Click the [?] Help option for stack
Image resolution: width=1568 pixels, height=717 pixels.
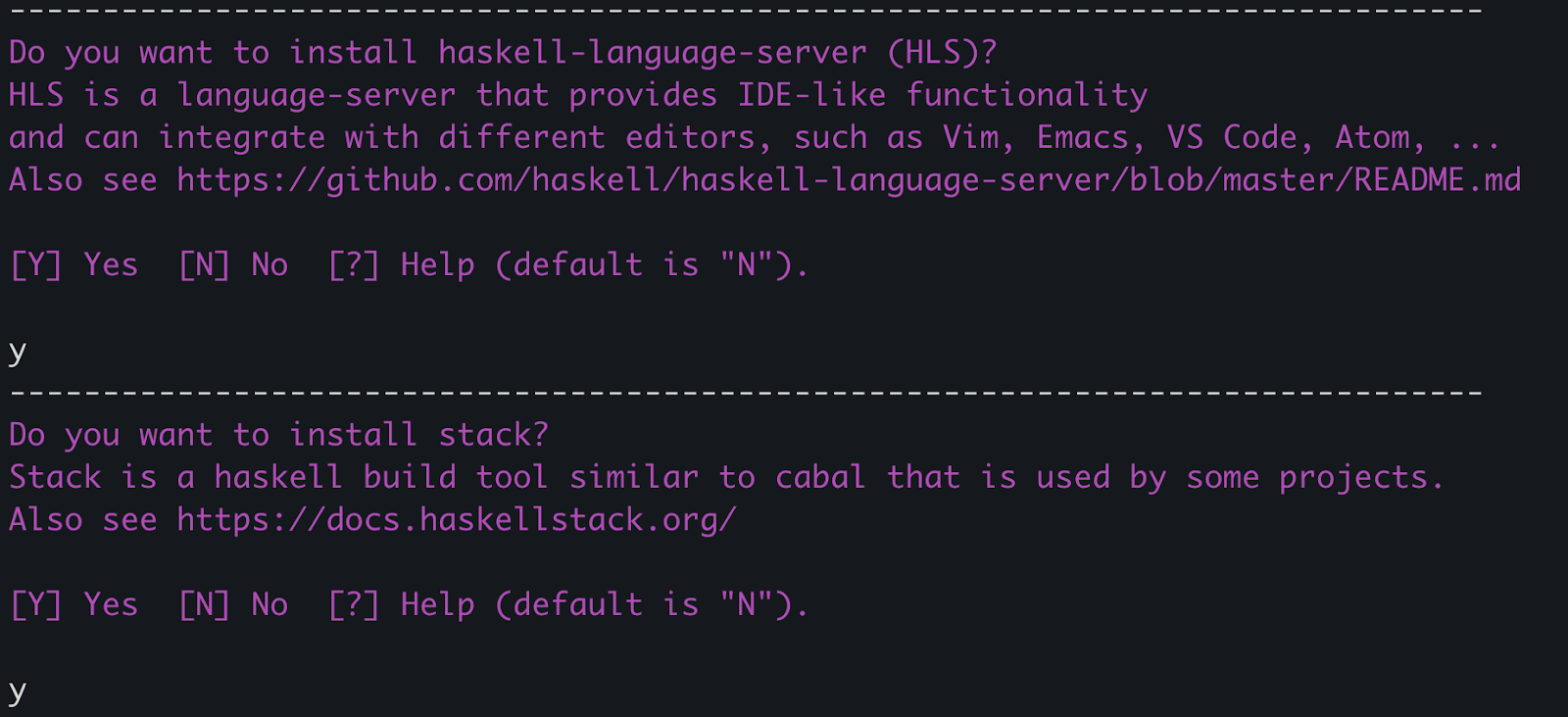pos(401,605)
